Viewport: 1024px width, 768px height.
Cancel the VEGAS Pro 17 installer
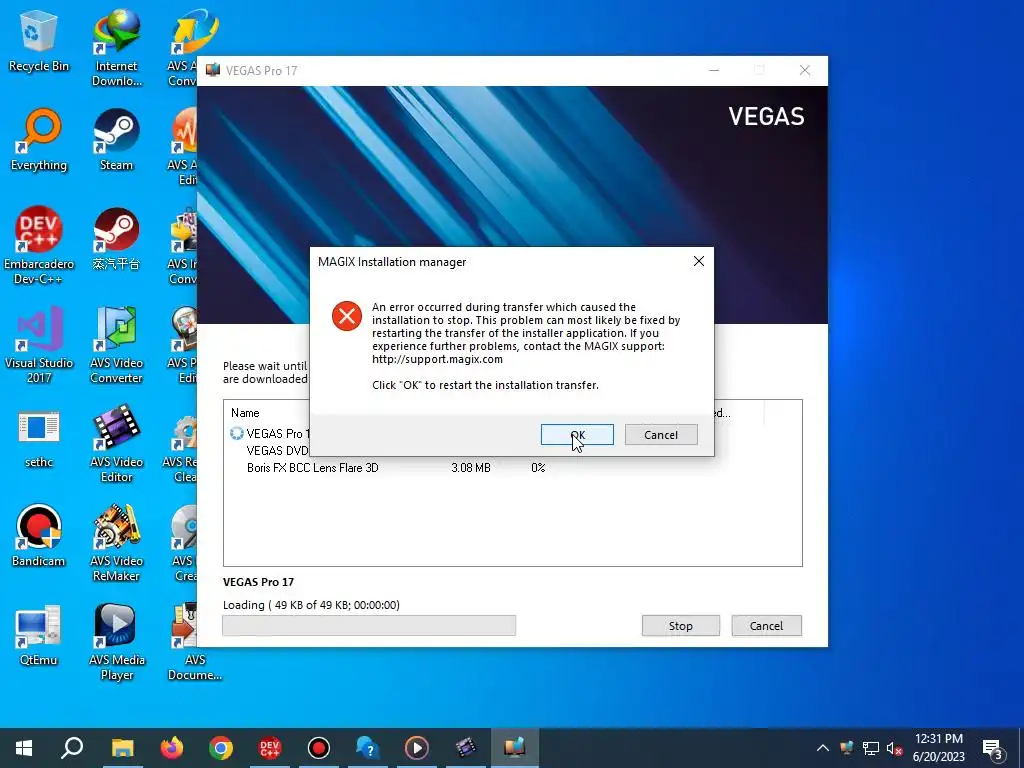click(x=766, y=626)
